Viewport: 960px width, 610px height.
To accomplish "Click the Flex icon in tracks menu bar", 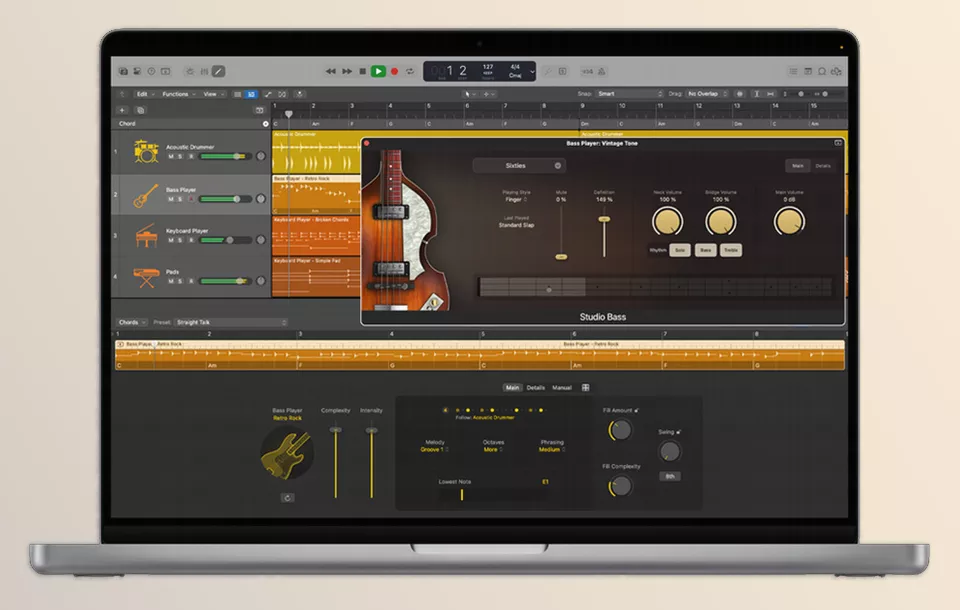I will pos(282,94).
